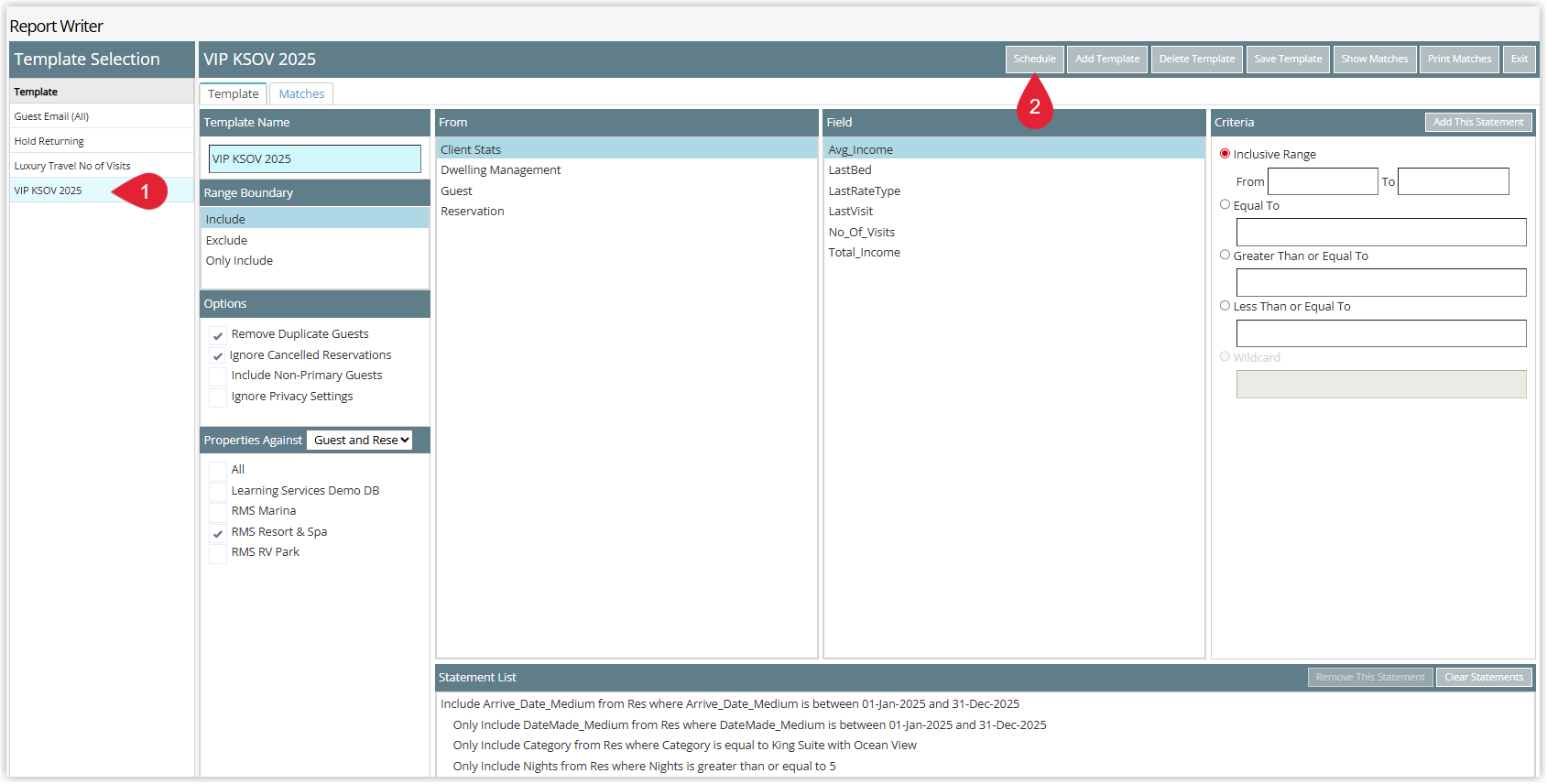Select VIP KSOV 2025 template in list

[x=102, y=191]
